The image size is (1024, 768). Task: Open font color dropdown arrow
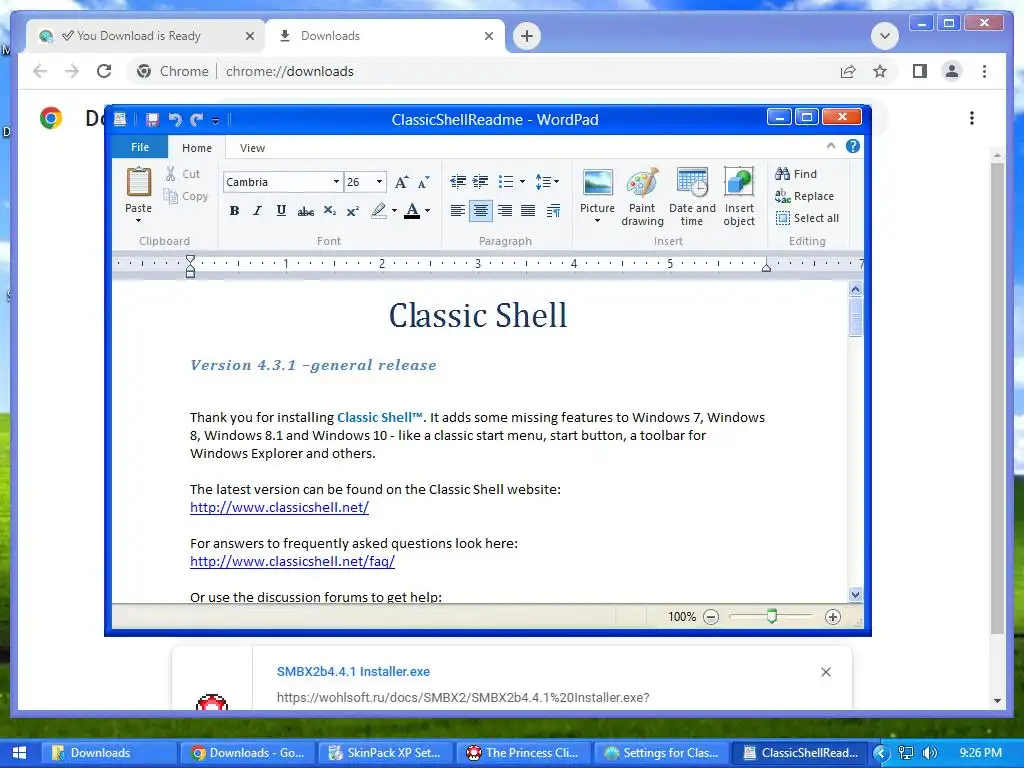[x=428, y=211]
